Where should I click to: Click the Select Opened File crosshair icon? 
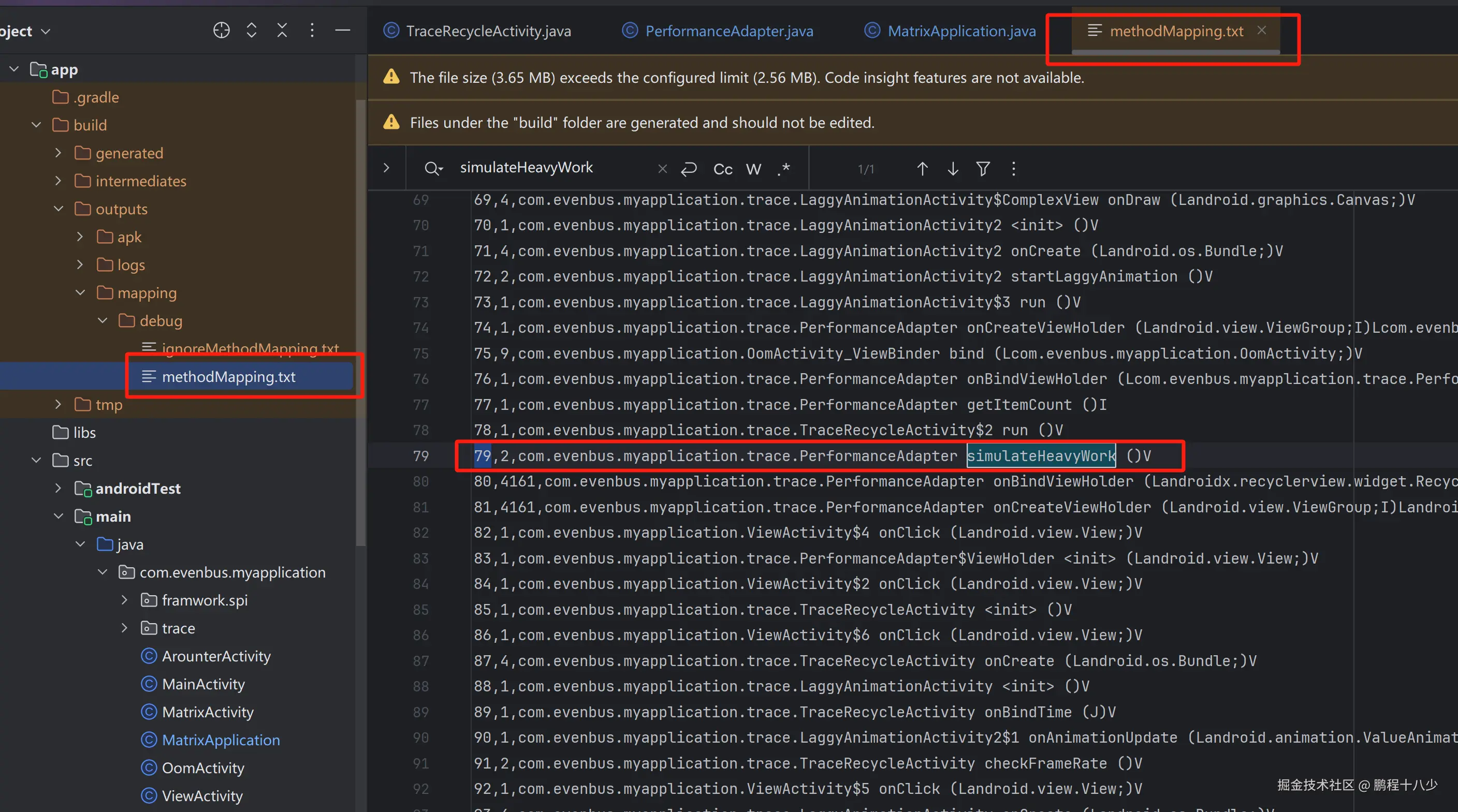(x=221, y=30)
